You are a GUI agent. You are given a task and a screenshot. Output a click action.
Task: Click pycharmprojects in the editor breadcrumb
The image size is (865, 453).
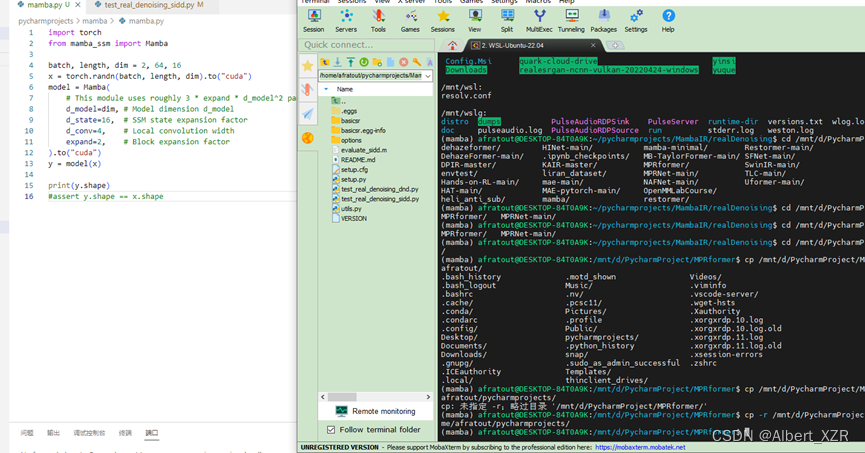coord(45,21)
